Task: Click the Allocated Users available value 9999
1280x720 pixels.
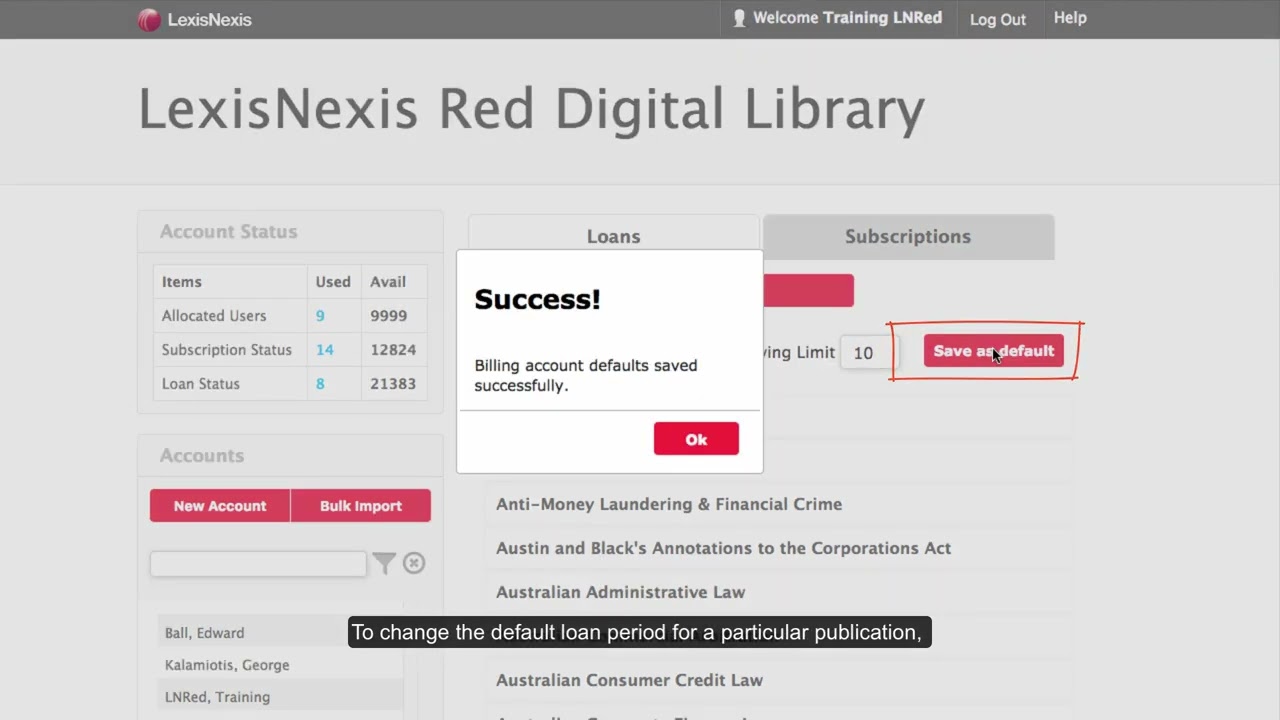Action: 388,316
